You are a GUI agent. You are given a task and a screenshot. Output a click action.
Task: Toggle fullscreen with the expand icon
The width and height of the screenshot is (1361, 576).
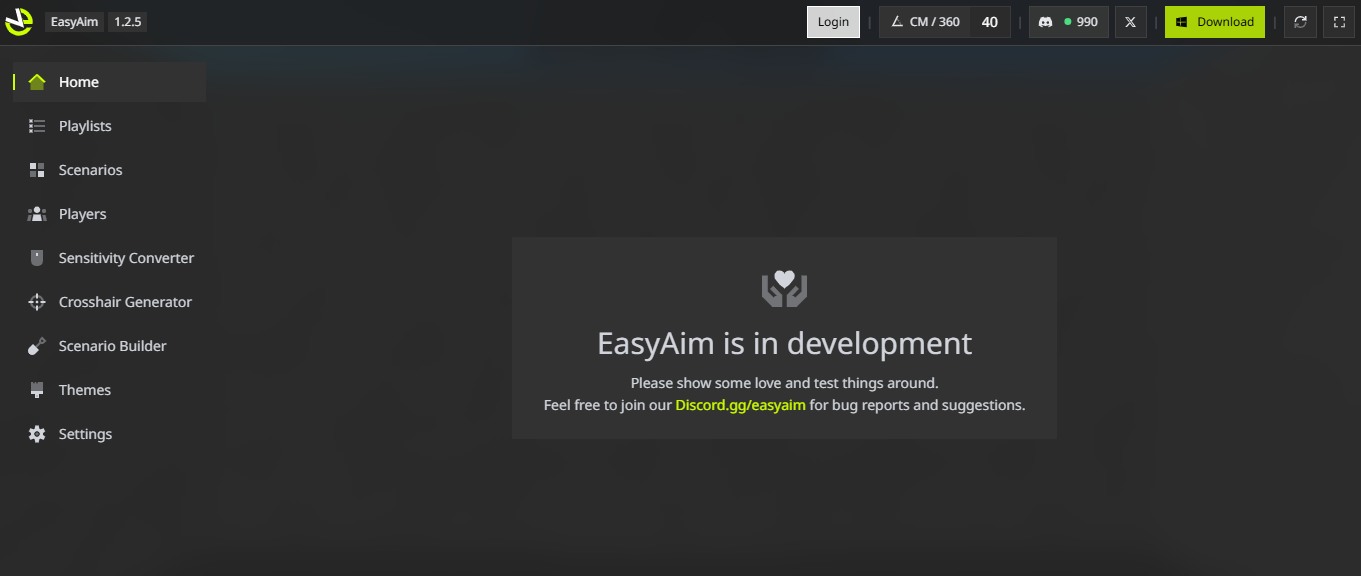point(1340,22)
